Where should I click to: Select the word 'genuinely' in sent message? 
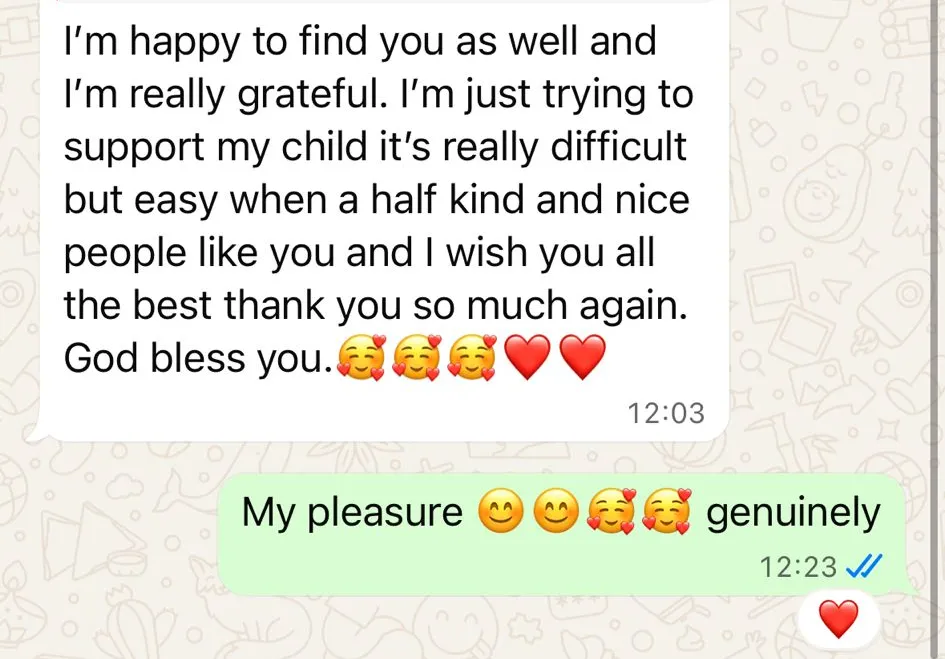tap(793, 514)
